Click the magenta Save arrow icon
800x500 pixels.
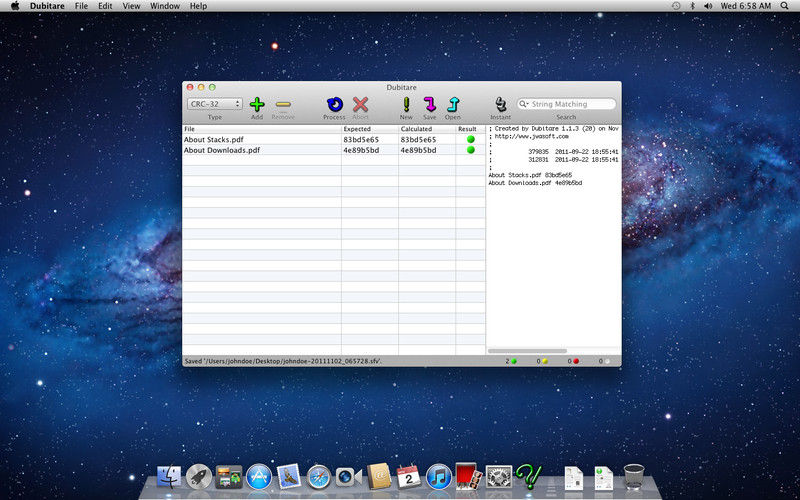[430, 105]
